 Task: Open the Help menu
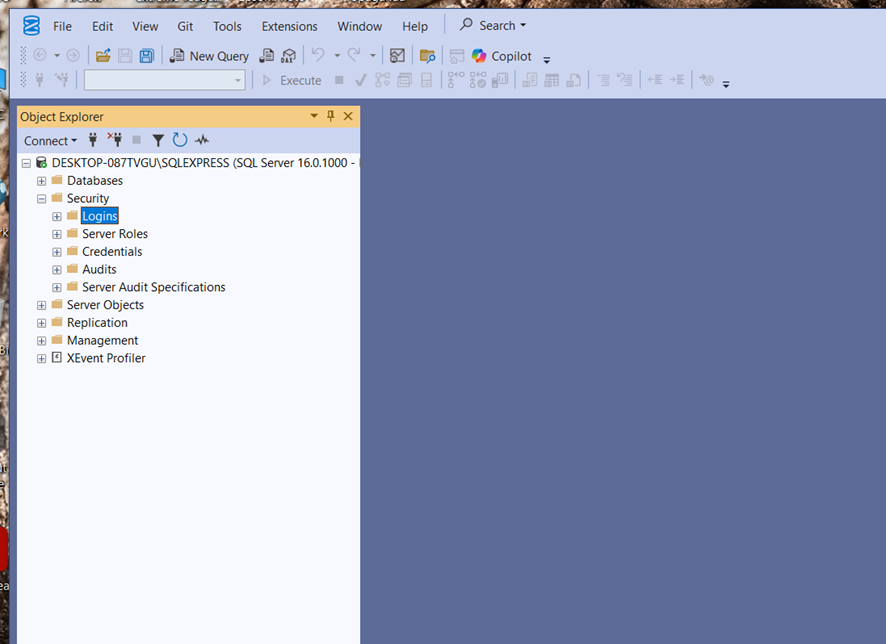pyautogui.click(x=415, y=27)
